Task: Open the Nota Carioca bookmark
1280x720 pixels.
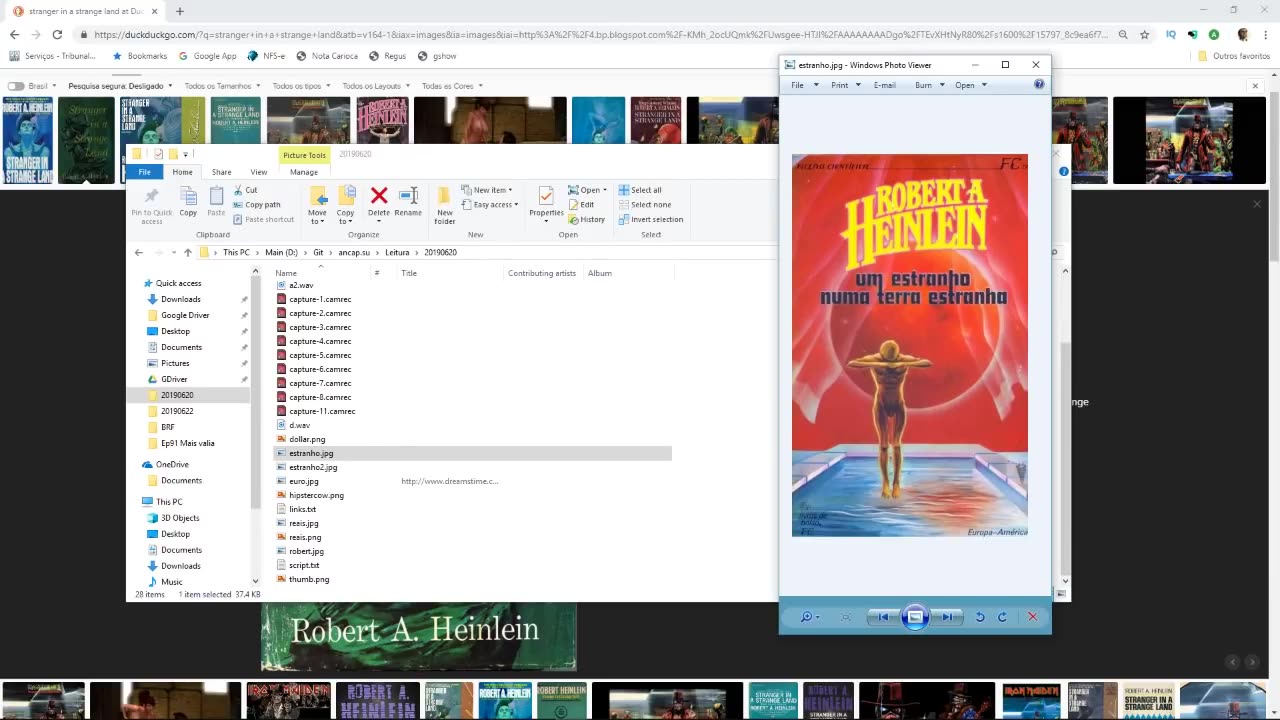Action: [x=326, y=56]
